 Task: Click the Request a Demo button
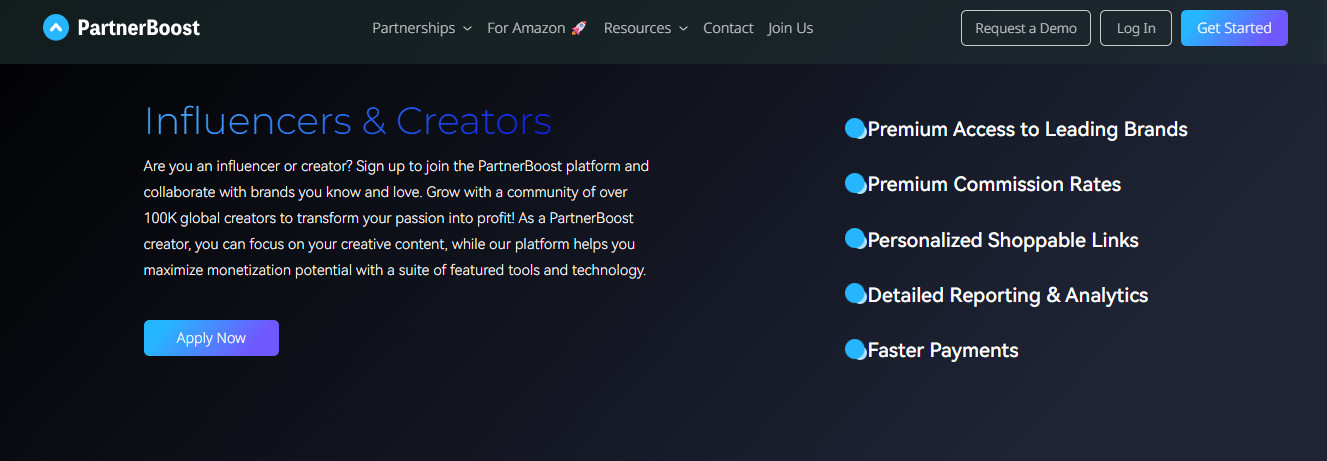click(1026, 28)
